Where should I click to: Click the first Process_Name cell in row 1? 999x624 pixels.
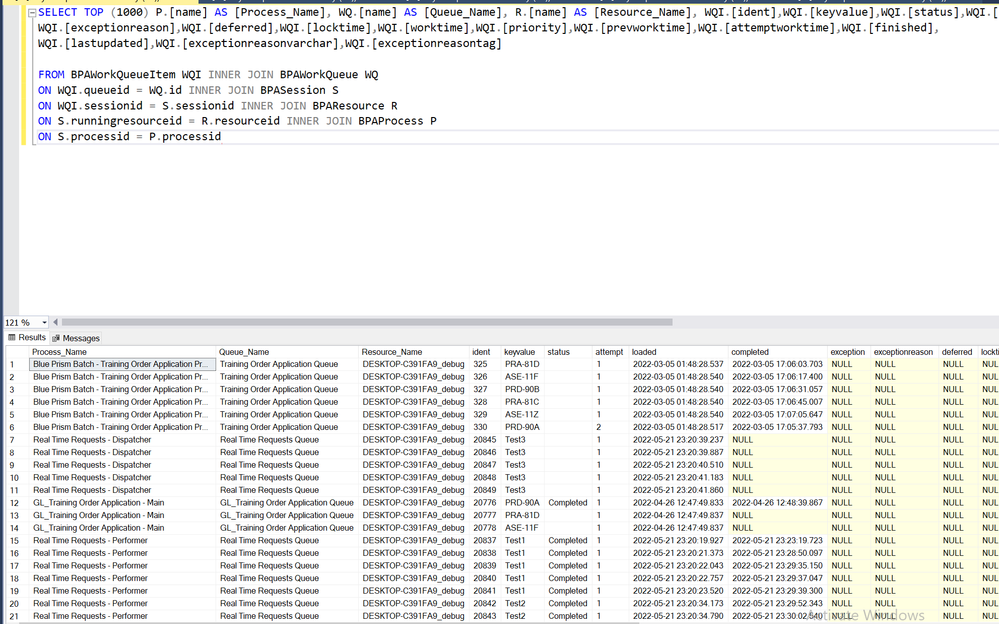pos(120,365)
